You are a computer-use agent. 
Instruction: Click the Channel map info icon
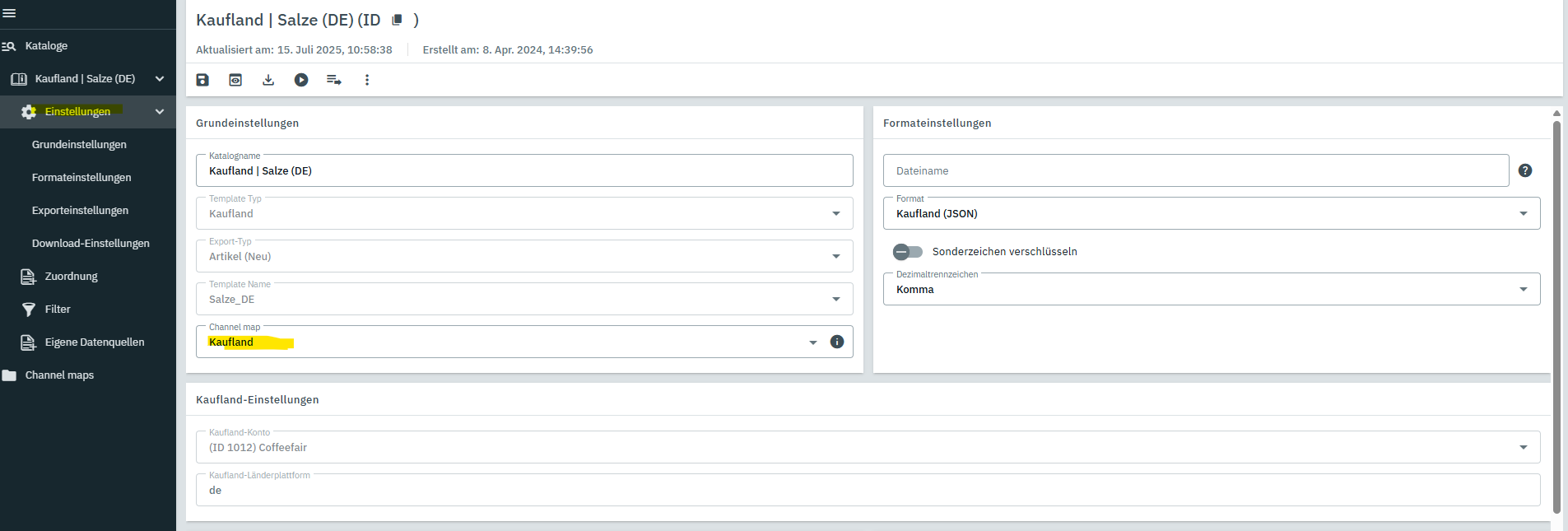coord(837,342)
